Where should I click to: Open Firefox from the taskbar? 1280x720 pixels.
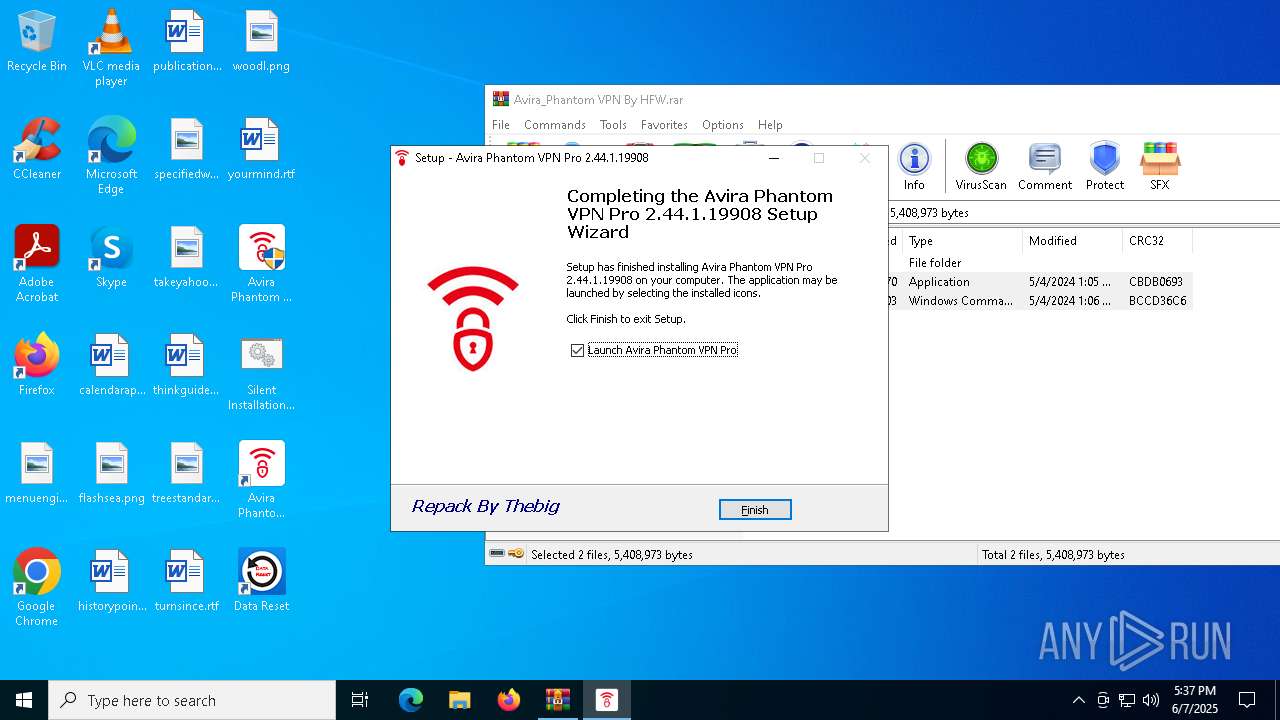point(509,700)
